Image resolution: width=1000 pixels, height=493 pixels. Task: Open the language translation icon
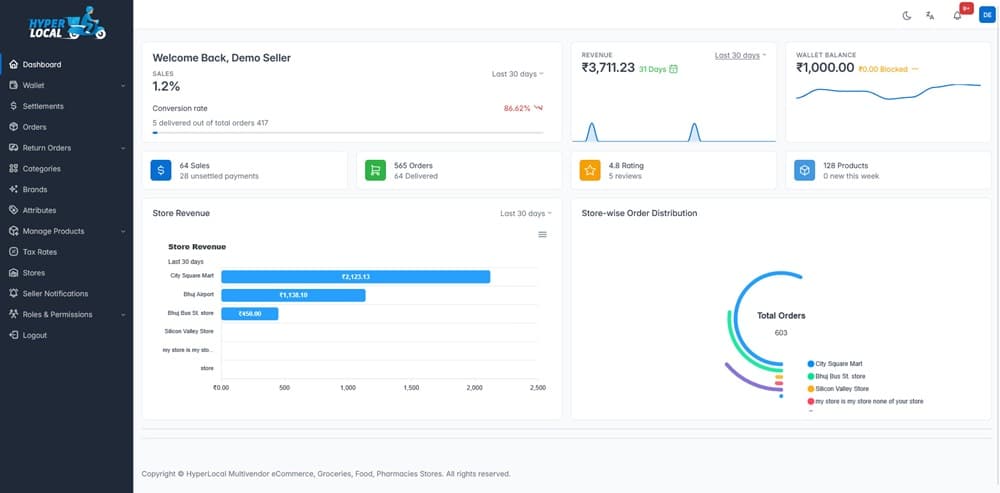click(930, 15)
